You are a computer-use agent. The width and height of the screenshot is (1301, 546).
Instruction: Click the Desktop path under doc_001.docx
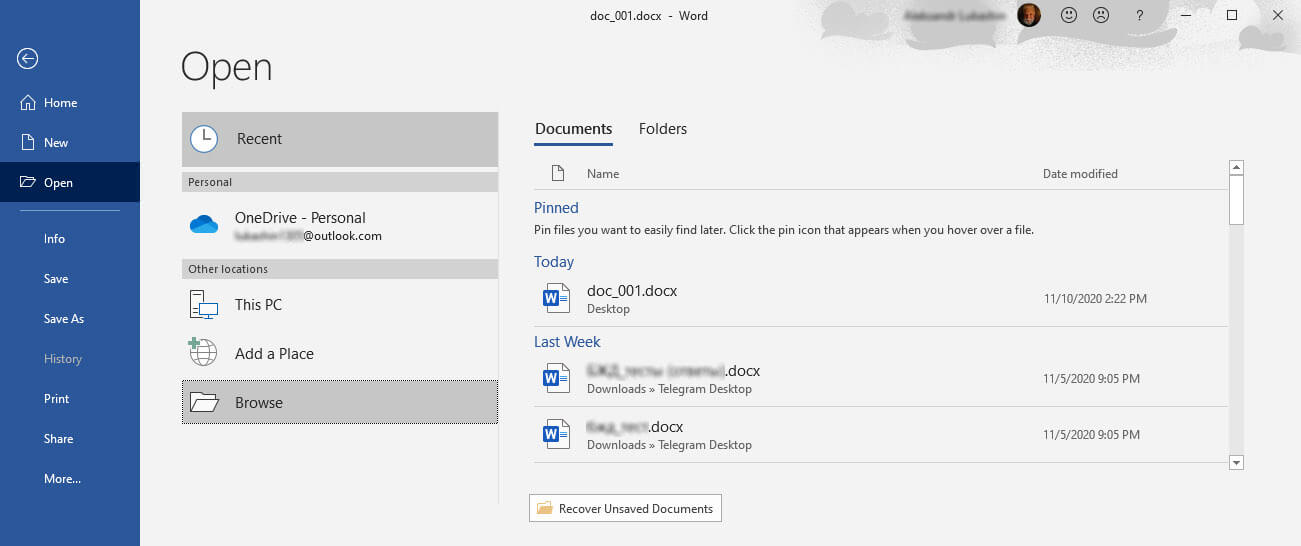pyautogui.click(x=608, y=309)
